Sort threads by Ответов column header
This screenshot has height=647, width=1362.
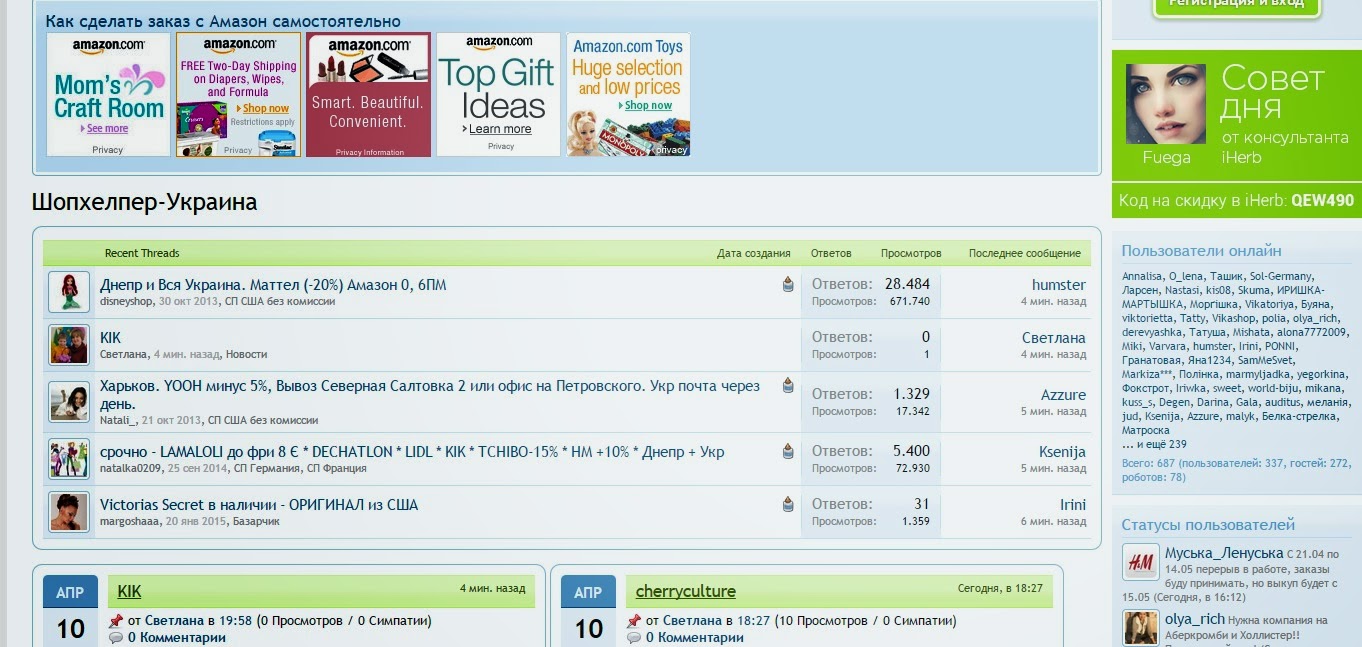831,254
